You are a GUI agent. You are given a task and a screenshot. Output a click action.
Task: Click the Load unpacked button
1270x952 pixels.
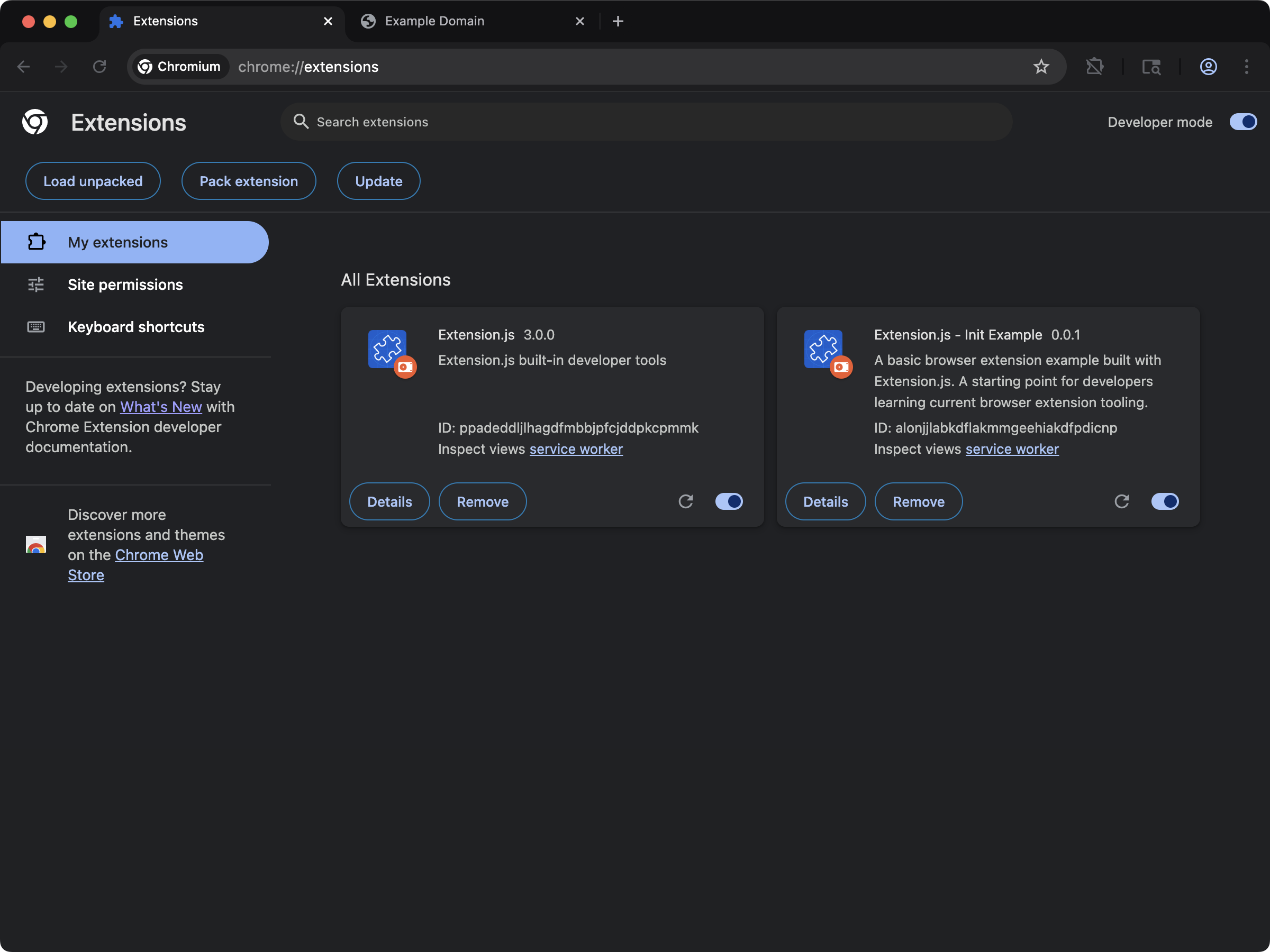point(93,181)
